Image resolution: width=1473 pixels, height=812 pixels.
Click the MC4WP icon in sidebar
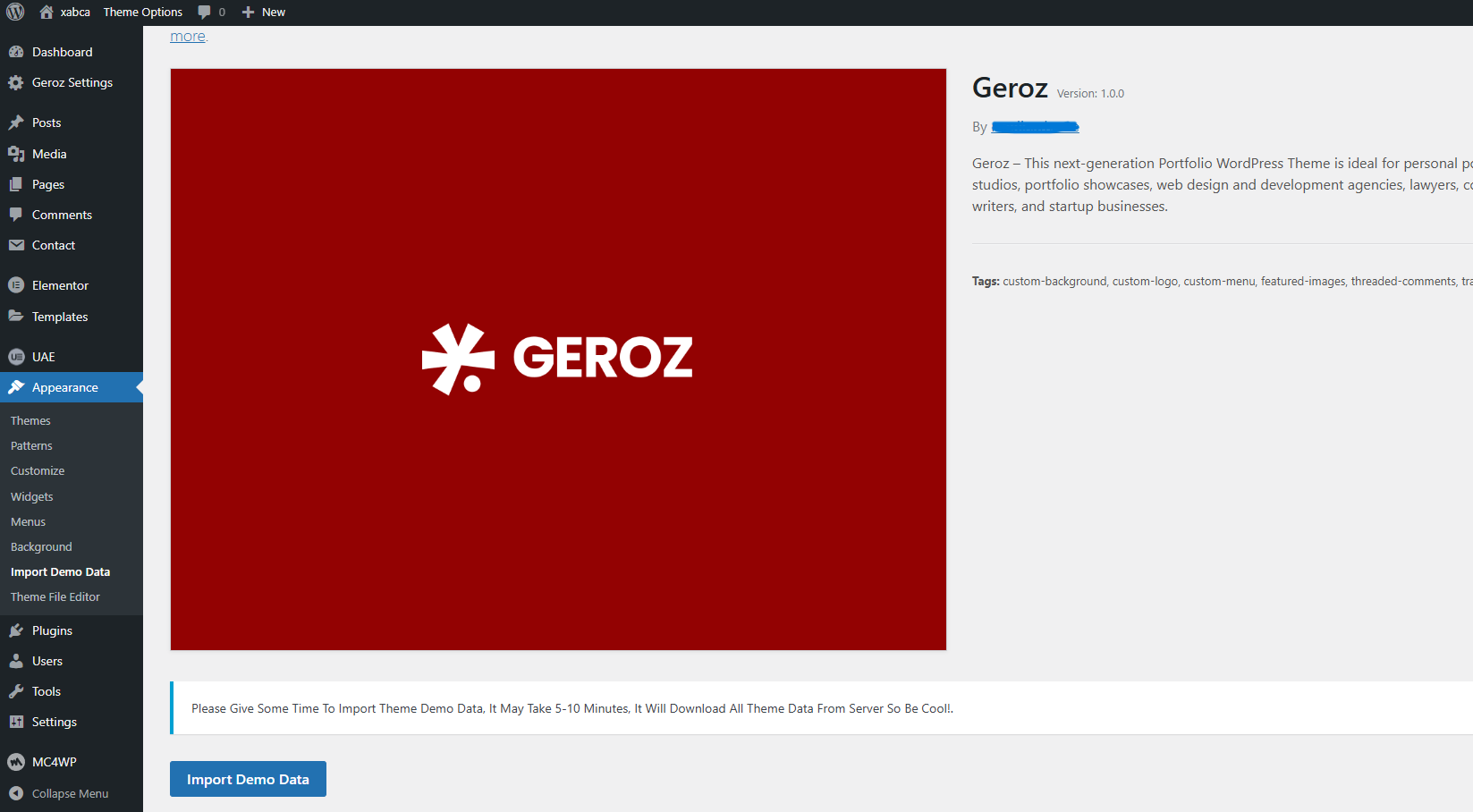tap(16, 762)
